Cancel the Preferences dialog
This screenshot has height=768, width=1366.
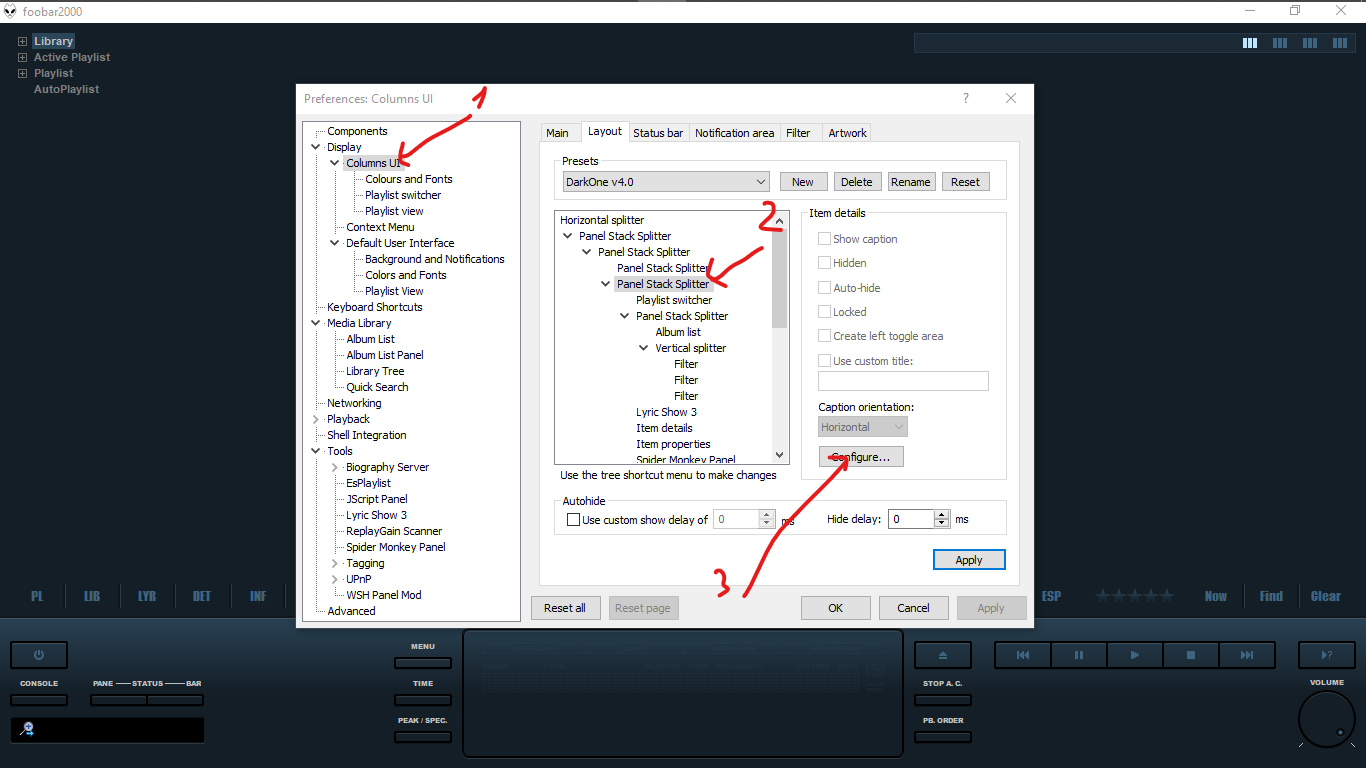pyautogui.click(x=913, y=608)
